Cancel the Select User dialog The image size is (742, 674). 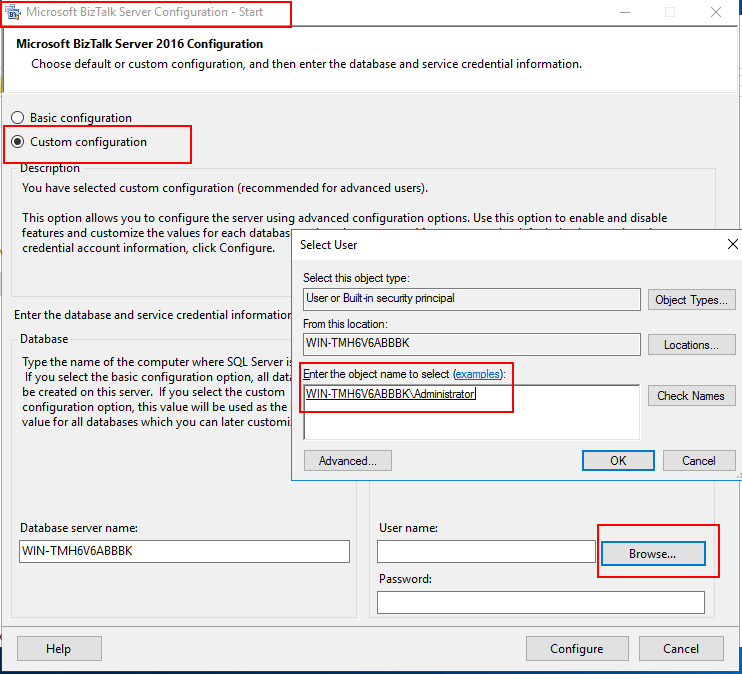click(699, 461)
